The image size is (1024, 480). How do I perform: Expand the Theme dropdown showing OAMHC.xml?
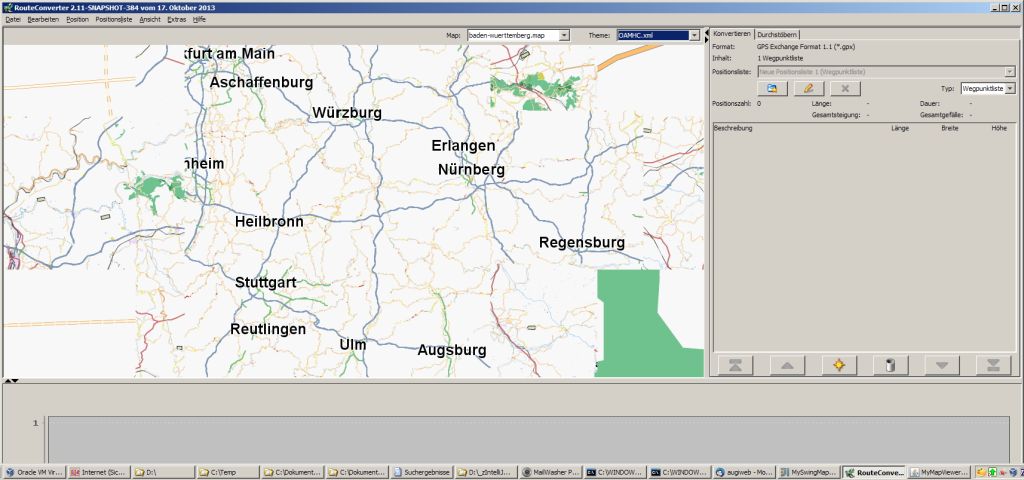pos(694,35)
